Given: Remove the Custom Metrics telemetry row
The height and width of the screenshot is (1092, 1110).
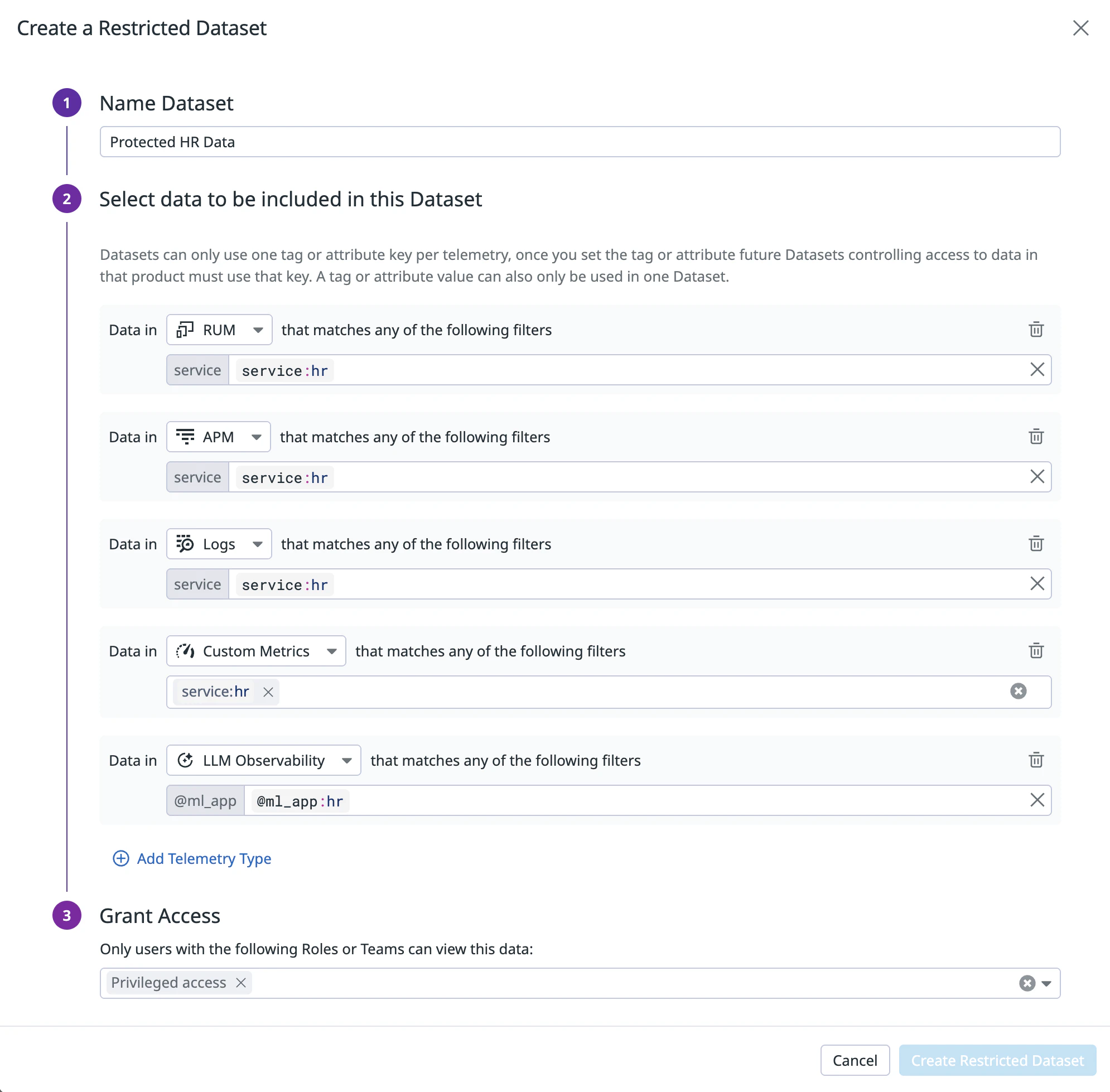Looking at the screenshot, I should coord(1035,651).
